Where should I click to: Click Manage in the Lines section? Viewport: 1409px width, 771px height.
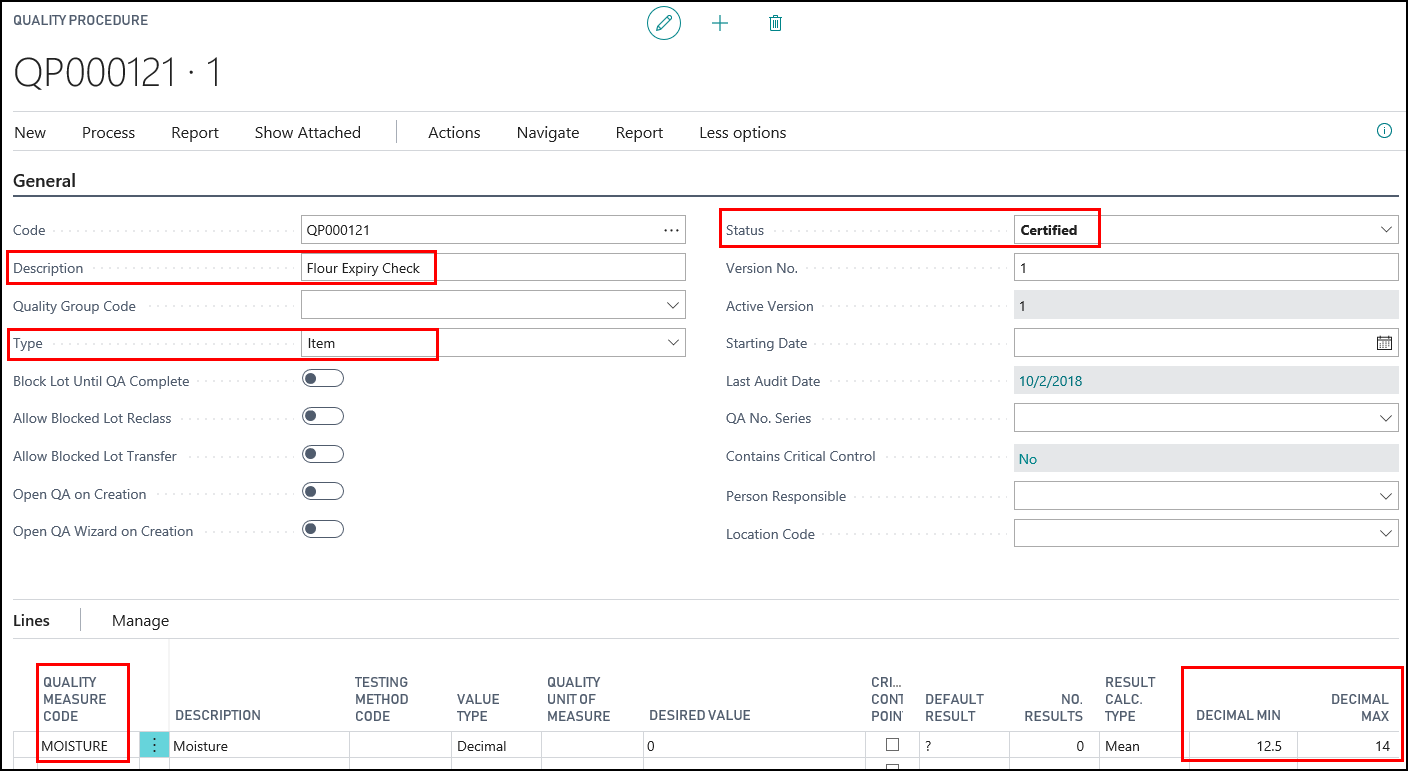[140, 621]
